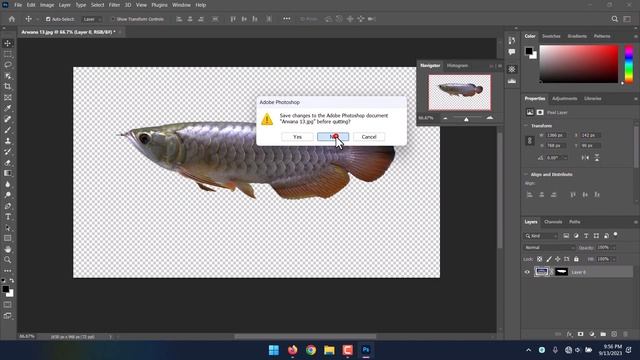Toggle lock transparent pixels in Layers panel
The image size is (640, 360).
(540, 259)
